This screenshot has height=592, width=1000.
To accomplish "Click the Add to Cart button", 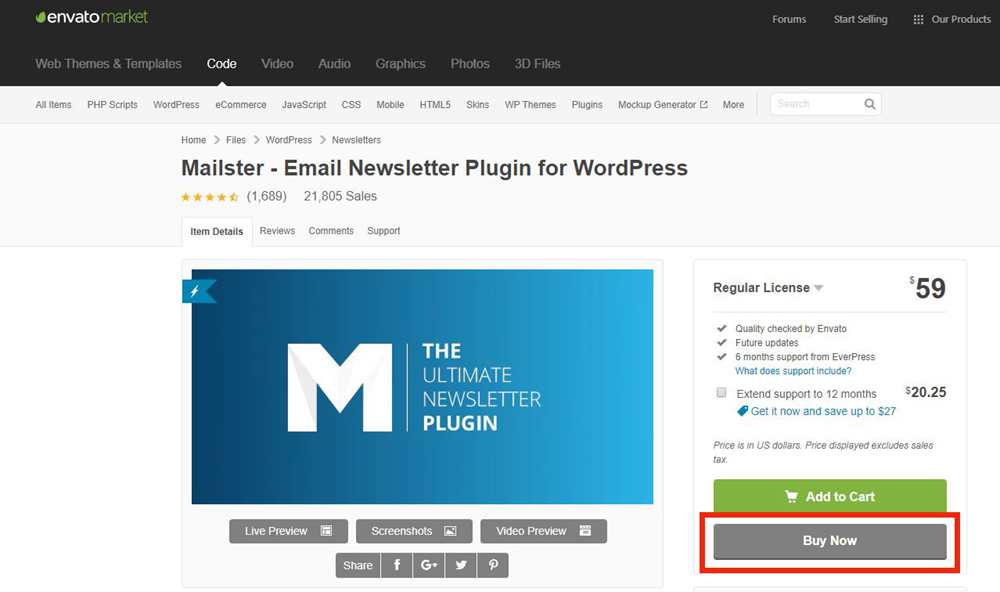I will click(x=830, y=496).
